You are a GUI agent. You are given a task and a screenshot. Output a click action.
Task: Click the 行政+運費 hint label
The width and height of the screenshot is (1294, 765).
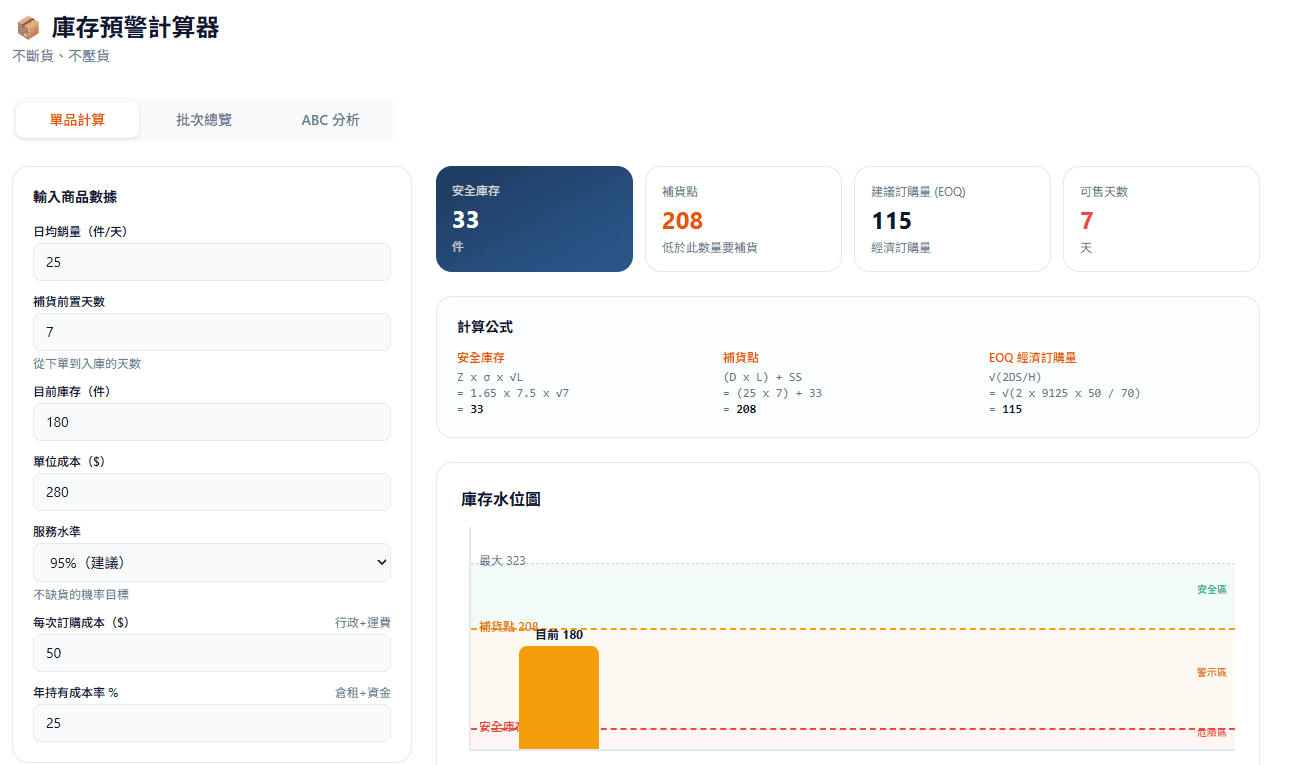(363, 622)
